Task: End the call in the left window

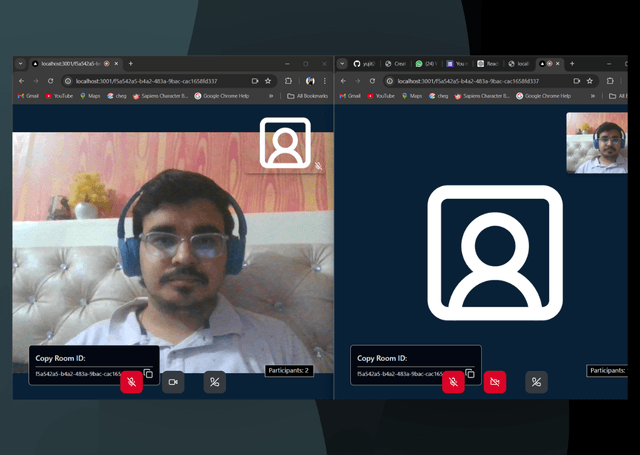Action: coord(215,382)
